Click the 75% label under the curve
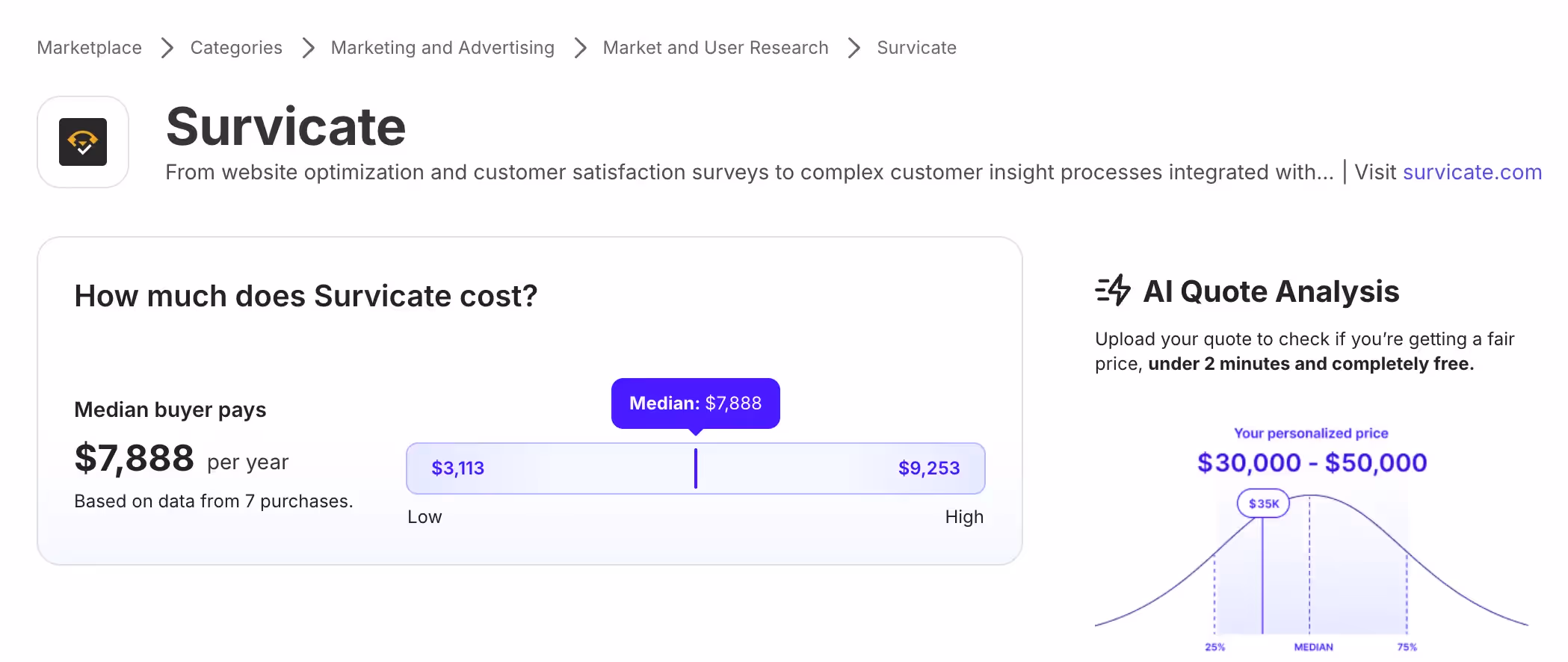 click(x=1407, y=647)
